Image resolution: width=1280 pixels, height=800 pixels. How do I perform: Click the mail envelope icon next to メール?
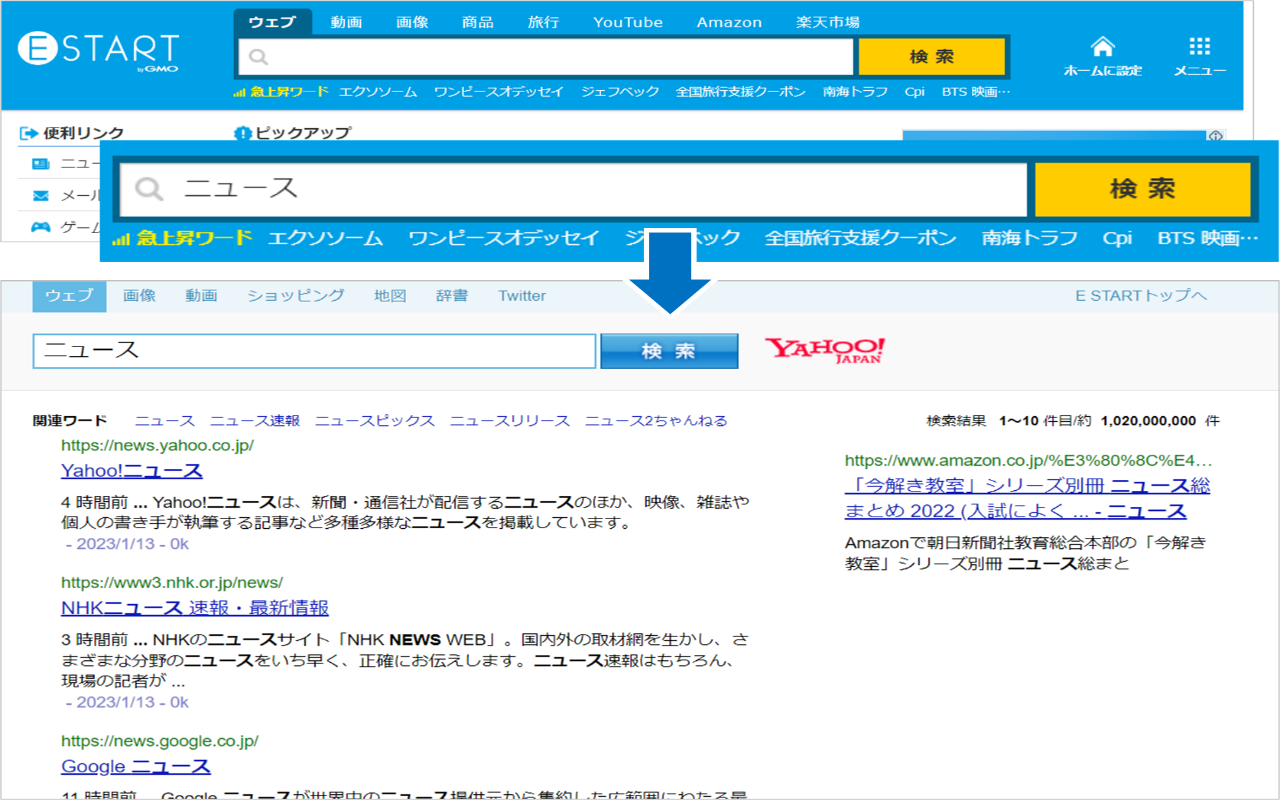pyautogui.click(x=40, y=196)
